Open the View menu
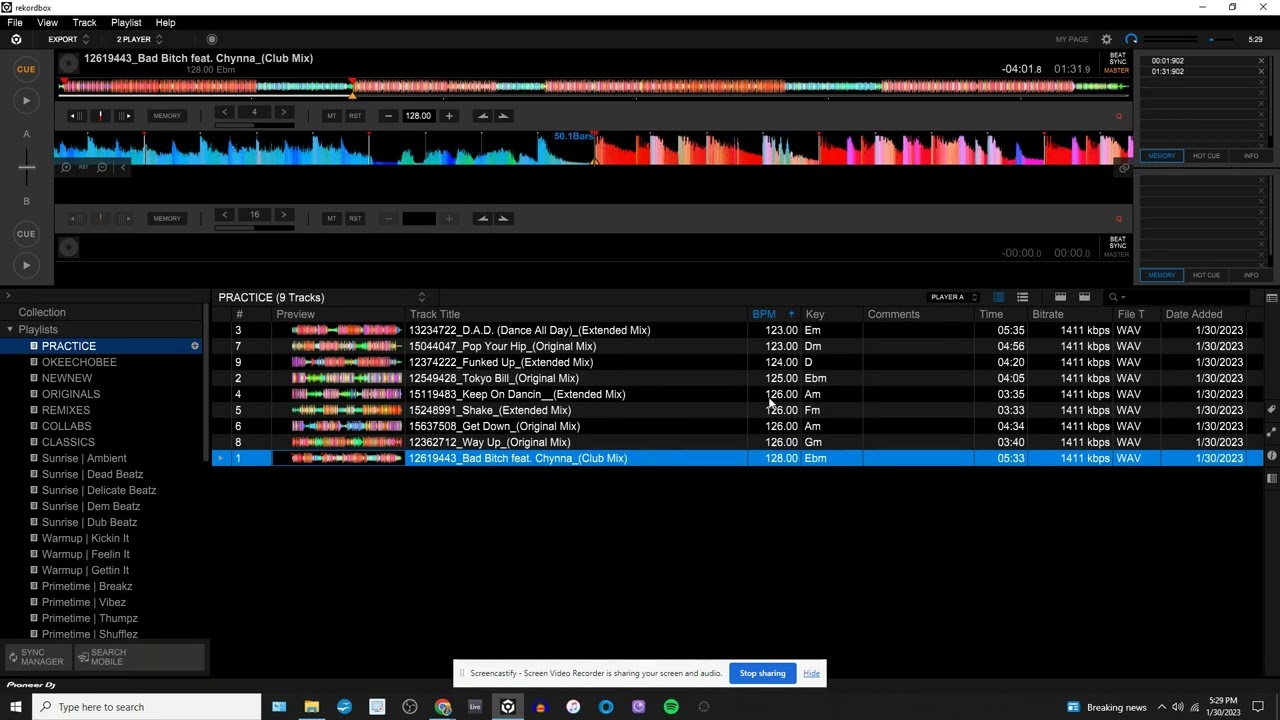This screenshot has width=1280, height=720. 47,22
